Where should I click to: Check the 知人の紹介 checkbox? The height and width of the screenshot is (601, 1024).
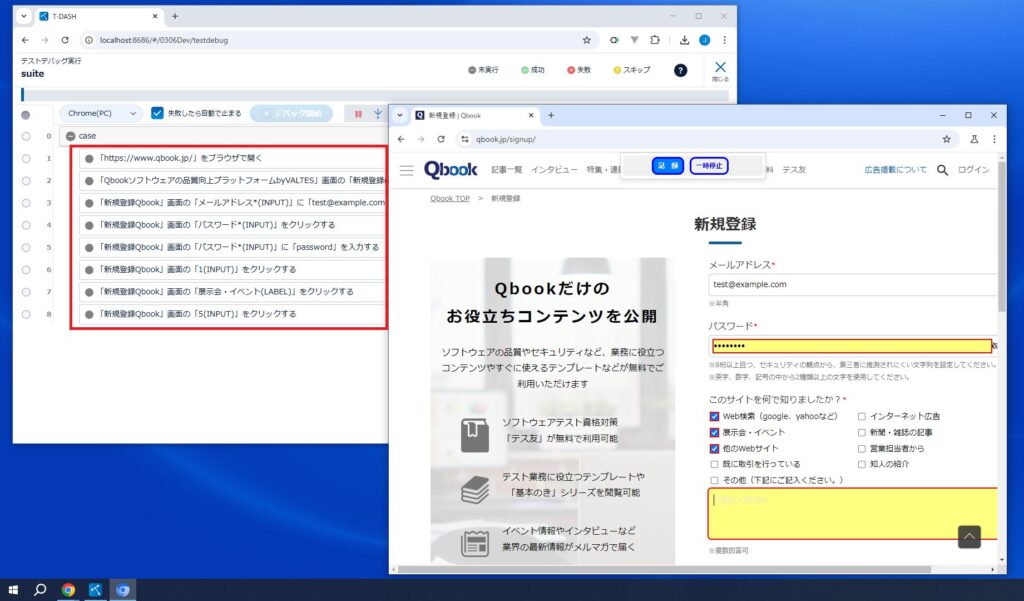861,464
